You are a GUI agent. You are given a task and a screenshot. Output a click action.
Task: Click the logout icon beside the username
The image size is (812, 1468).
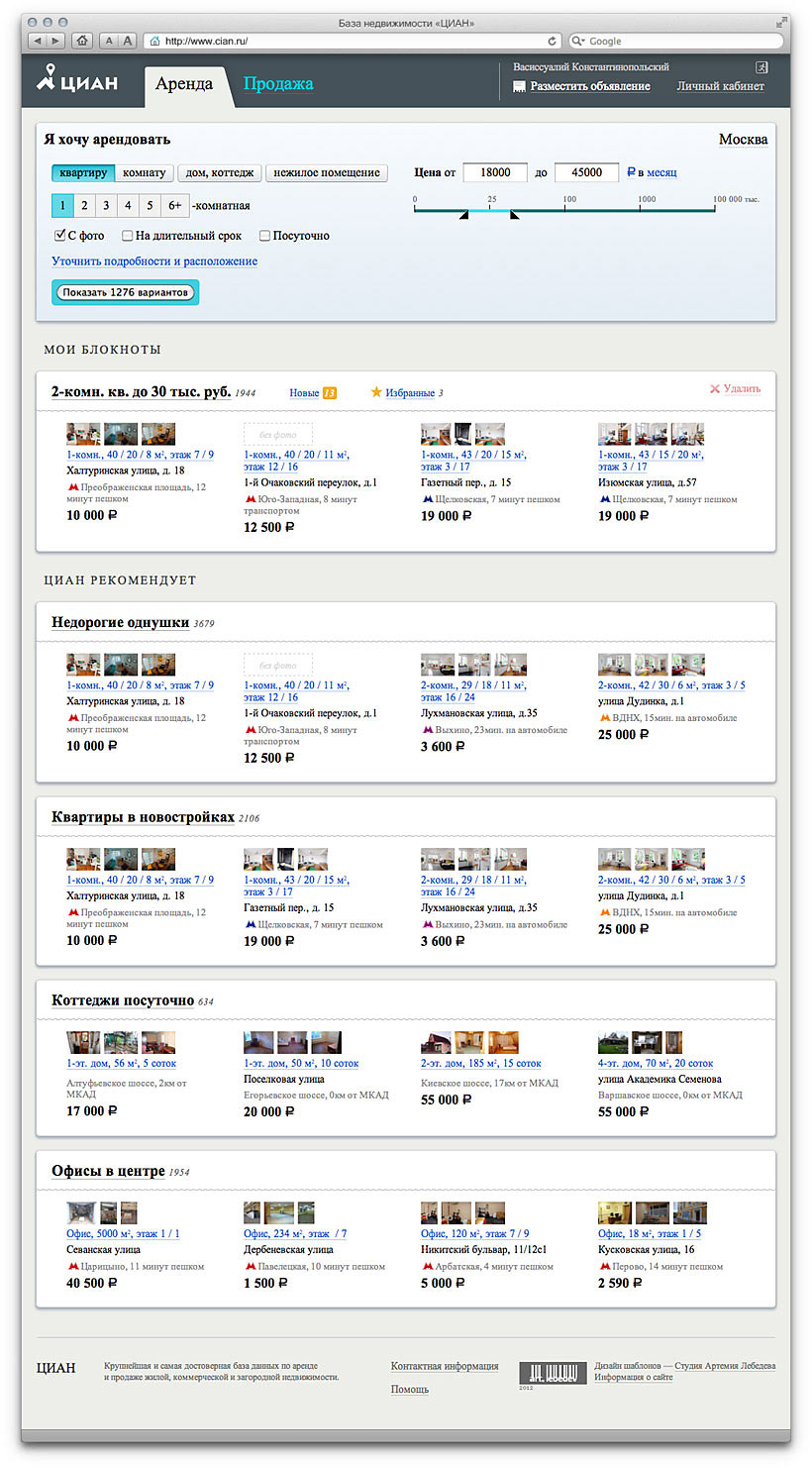coord(761,67)
